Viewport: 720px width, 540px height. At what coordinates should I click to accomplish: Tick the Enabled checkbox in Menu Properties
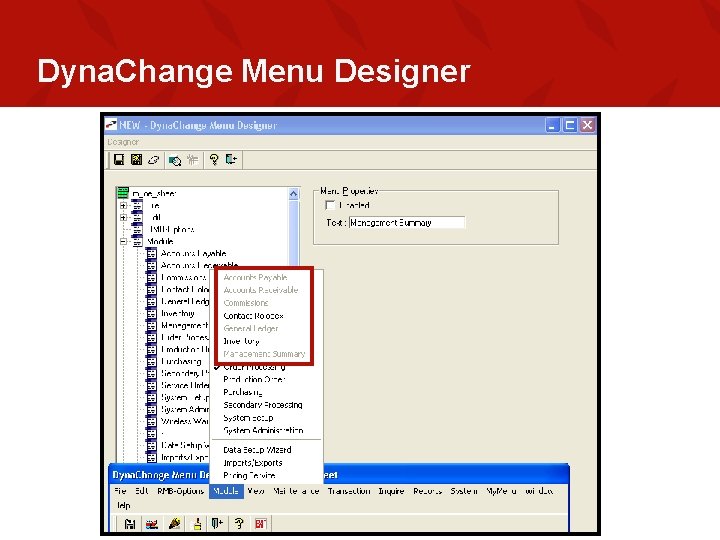[x=330, y=205]
